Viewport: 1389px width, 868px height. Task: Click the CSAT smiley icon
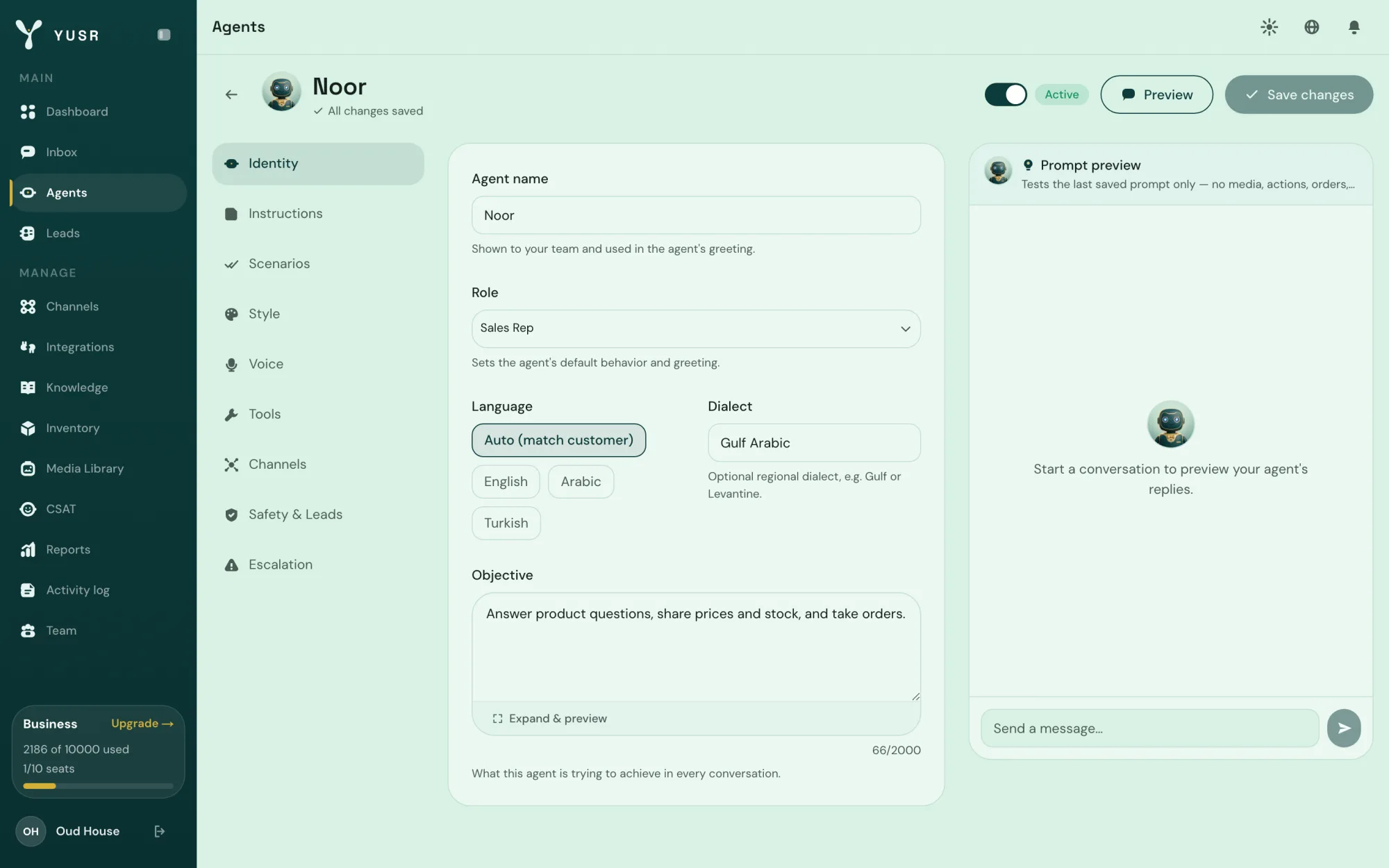pos(28,509)
